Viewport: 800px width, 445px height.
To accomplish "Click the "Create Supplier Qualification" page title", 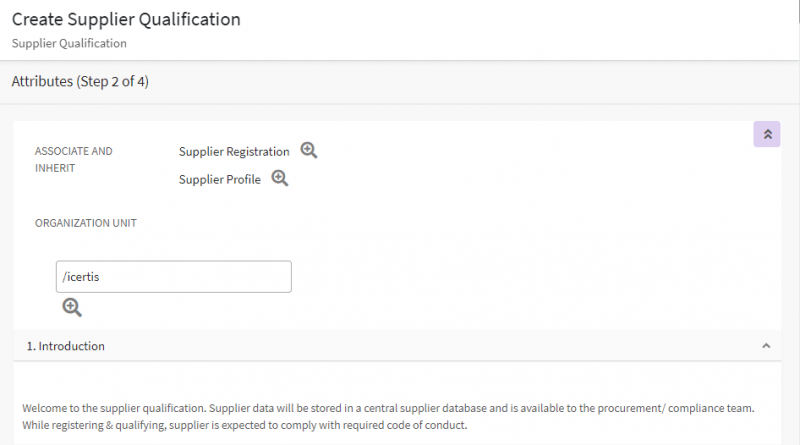I will (126, 20).
